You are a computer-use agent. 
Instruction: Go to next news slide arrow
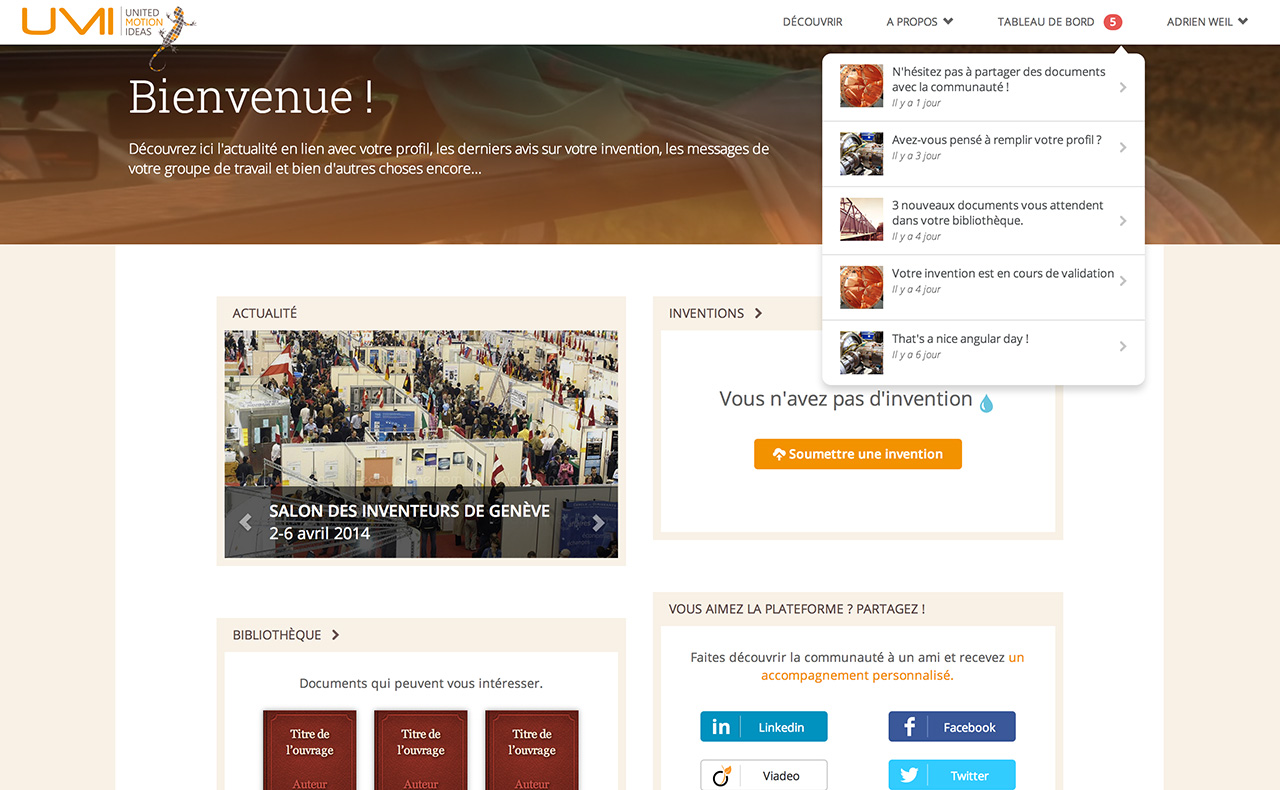[598, 522]
